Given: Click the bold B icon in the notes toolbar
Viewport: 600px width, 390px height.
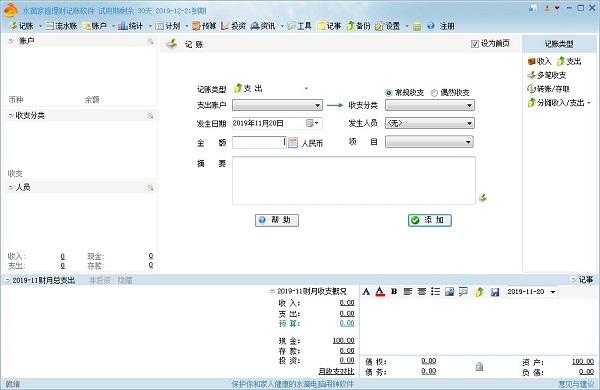Looking at the screenshot, I should [x=394, y=292].
